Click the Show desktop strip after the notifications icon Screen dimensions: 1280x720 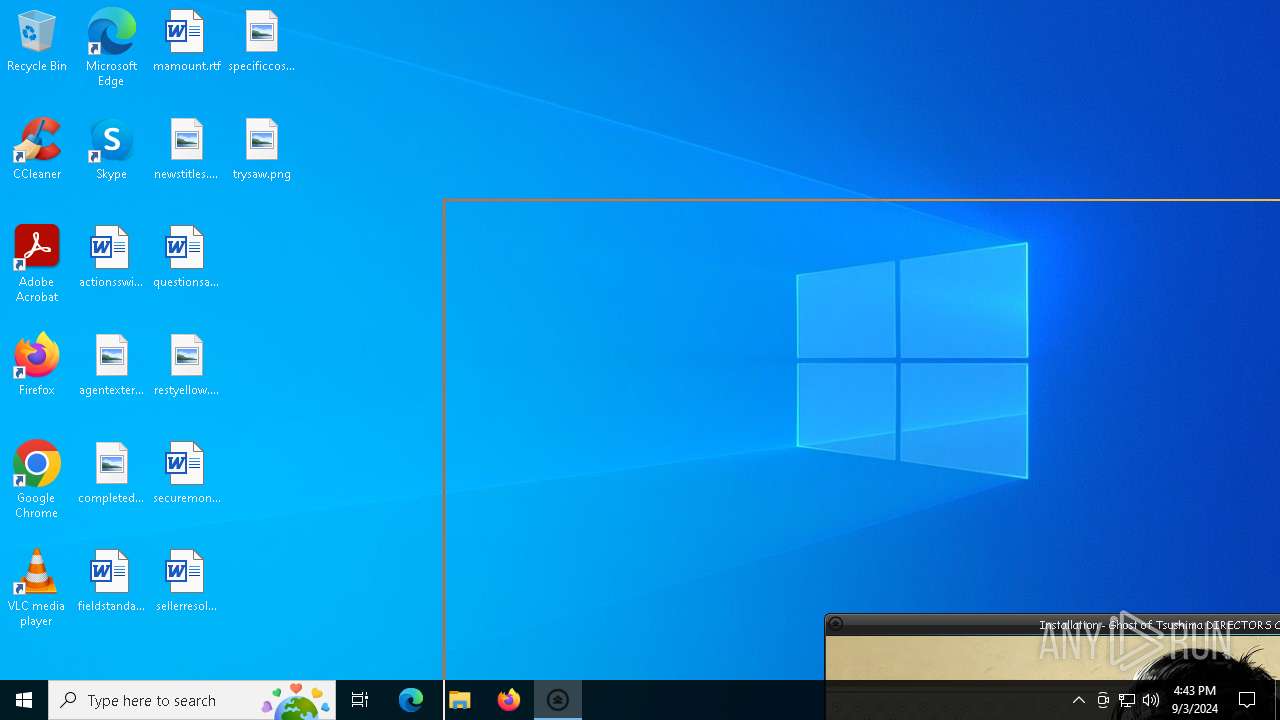pos(1277,700)
